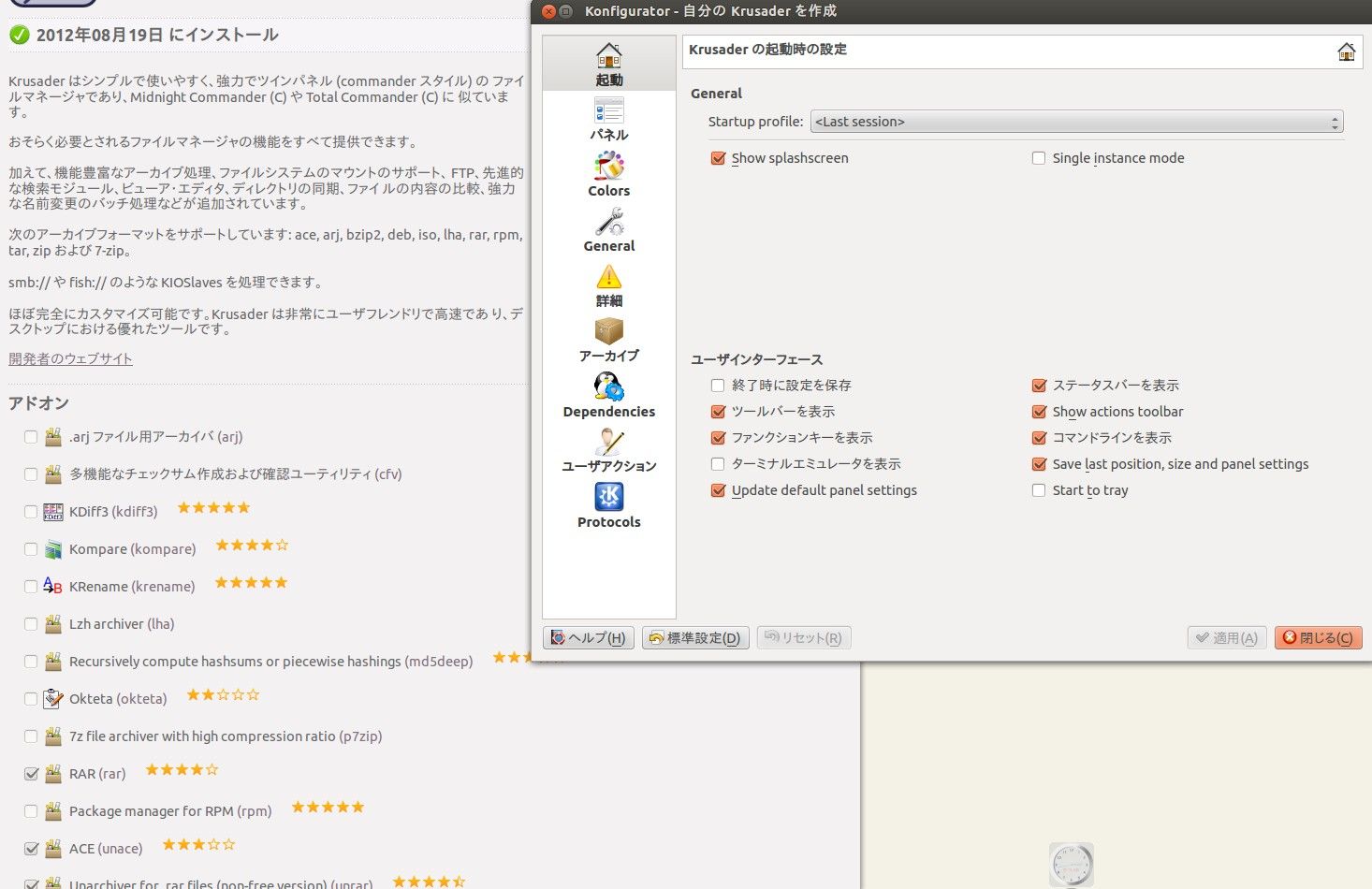Open the 詳細 warning-icon settings page

tap(609, 285)
